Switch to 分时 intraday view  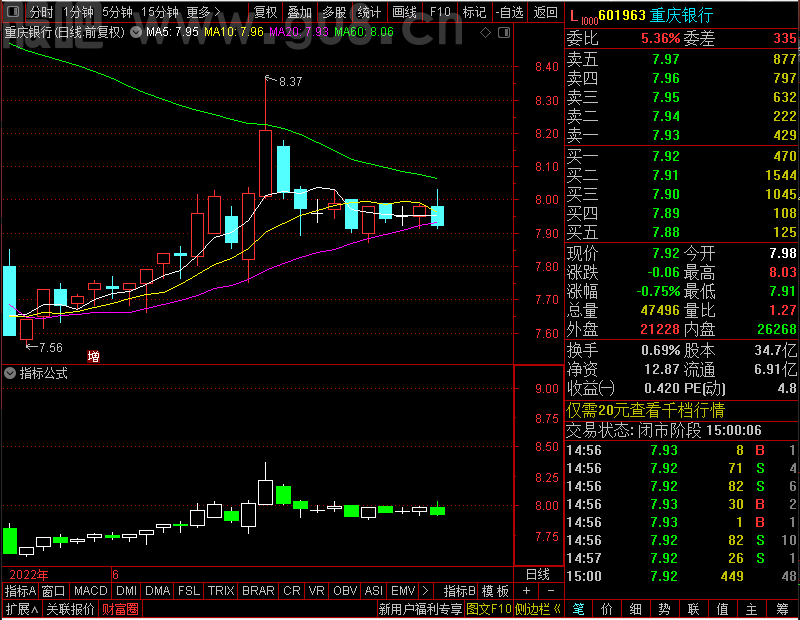(x=41, y=12)
